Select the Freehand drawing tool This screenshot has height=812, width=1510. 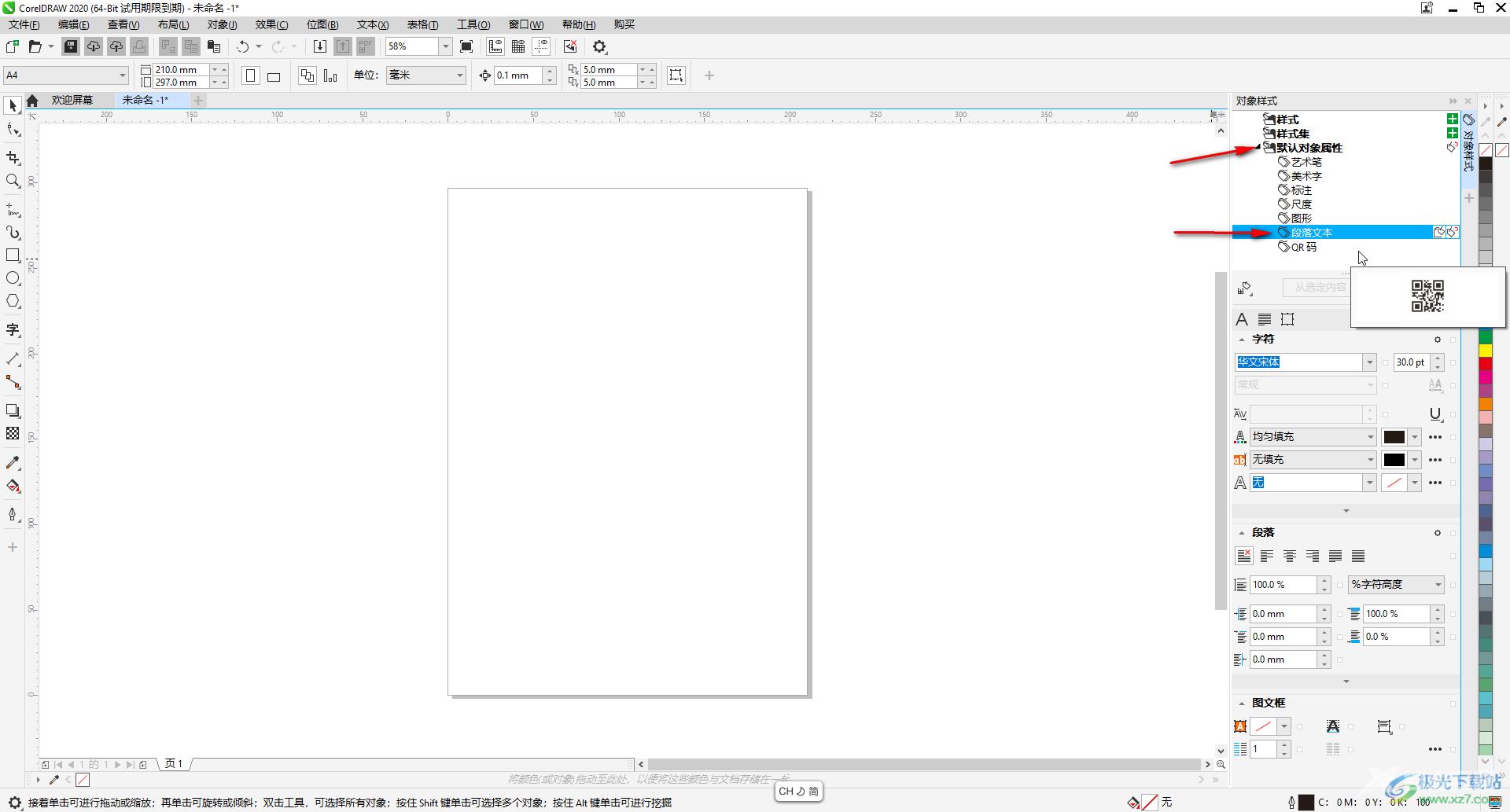pos(13,210)
